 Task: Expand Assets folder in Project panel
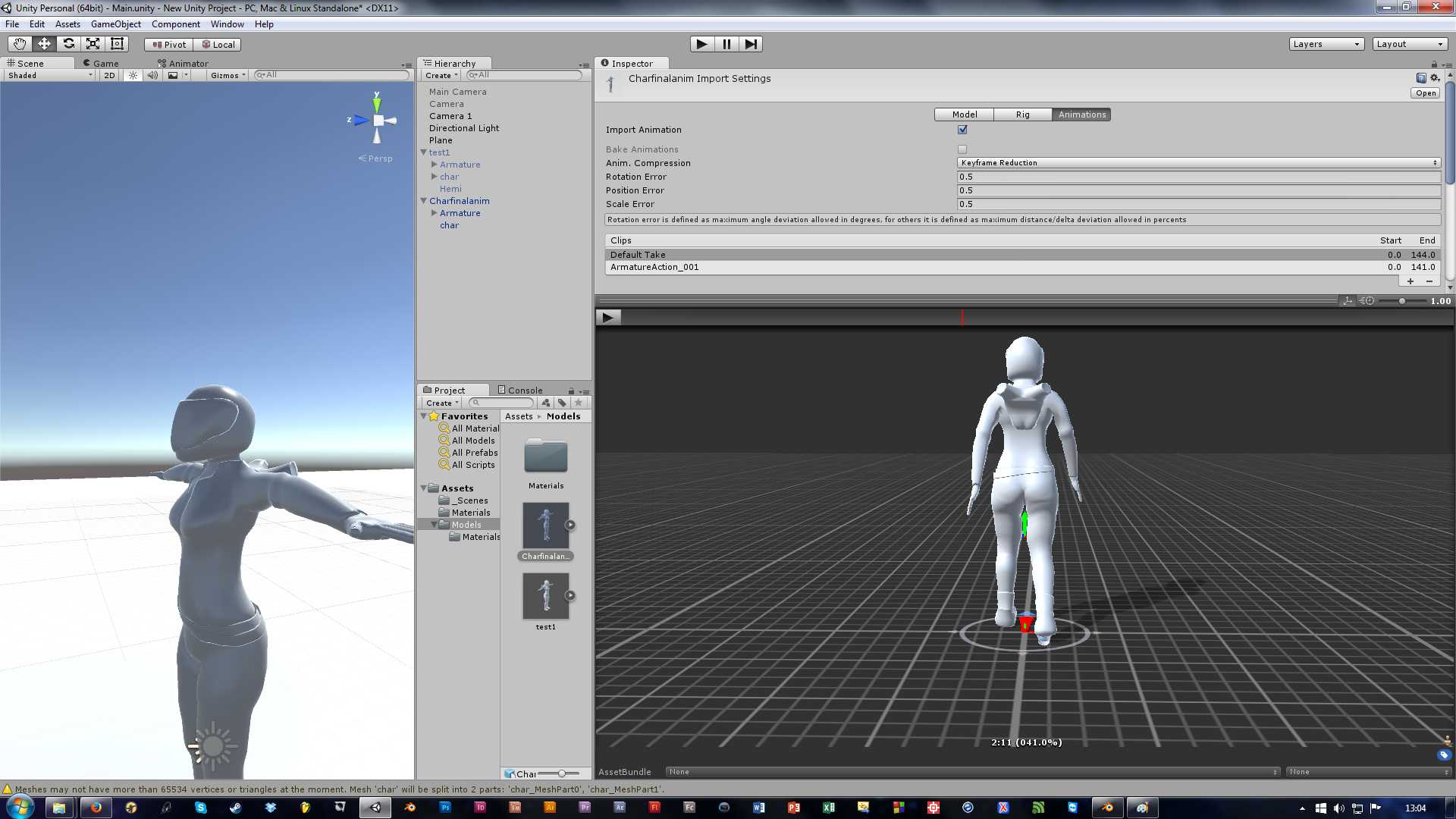click(x=426, y=488)
